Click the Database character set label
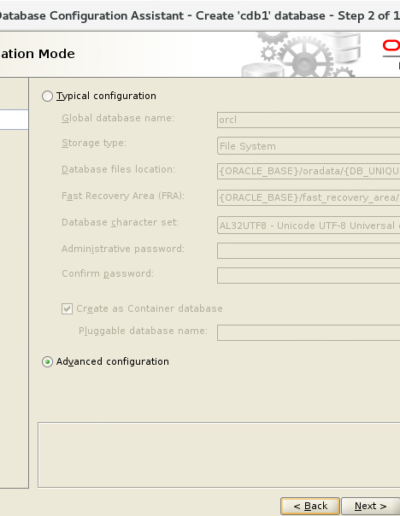Screen dimensions: 400x516 pos(120,222)
